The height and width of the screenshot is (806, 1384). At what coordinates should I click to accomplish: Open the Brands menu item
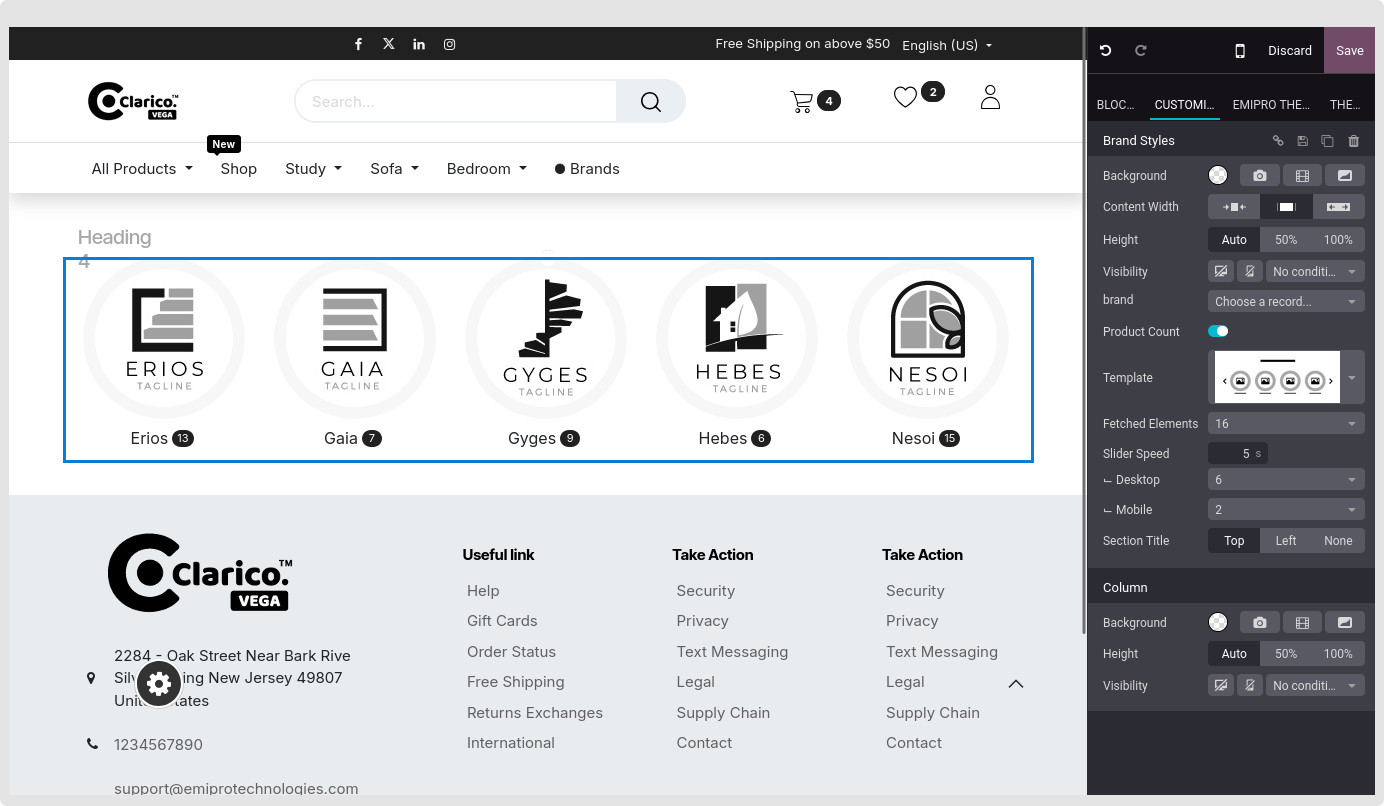(587, 169)
